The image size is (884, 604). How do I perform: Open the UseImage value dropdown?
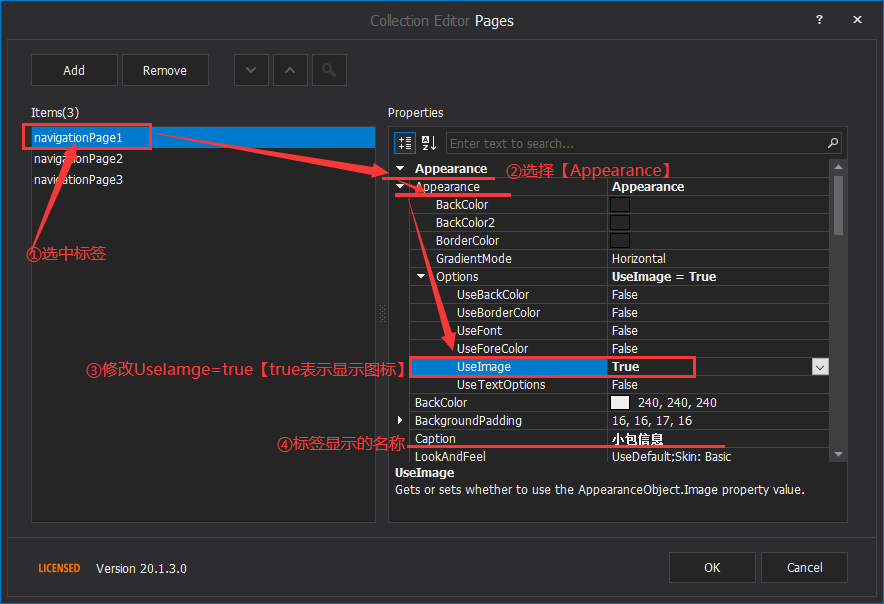[820, 367]
